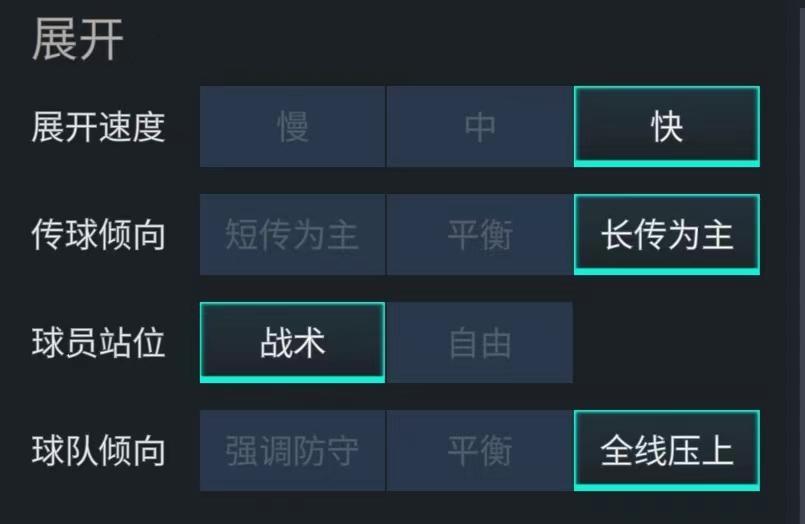Viewport: 805px width, 524px height.
Task: Click the 球员站位 row label
Action: click(x=98, y=343)
